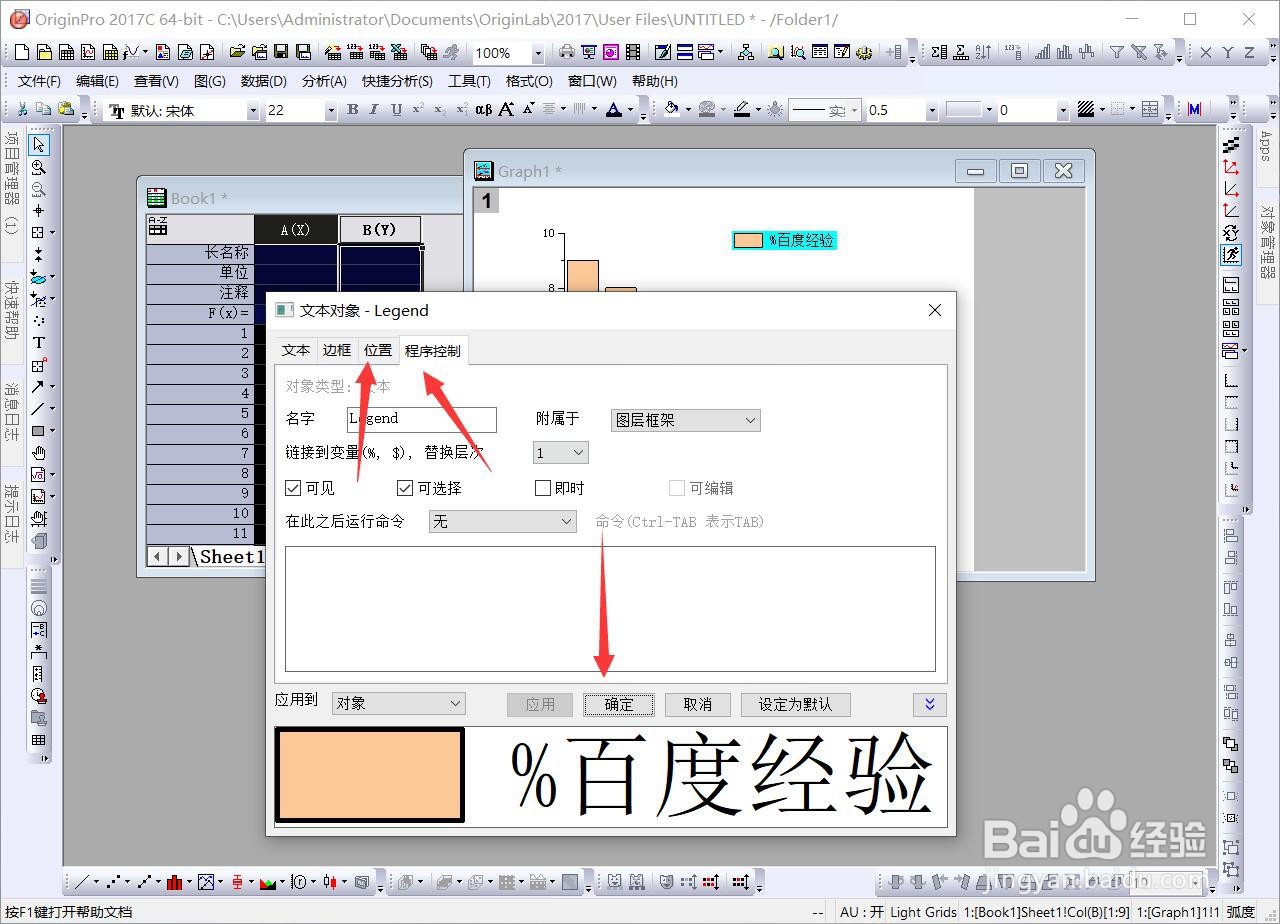The width and height of the screenshot is (1280, 924).
Task: Select the Text tool
Action: click(x=38, y=343)
